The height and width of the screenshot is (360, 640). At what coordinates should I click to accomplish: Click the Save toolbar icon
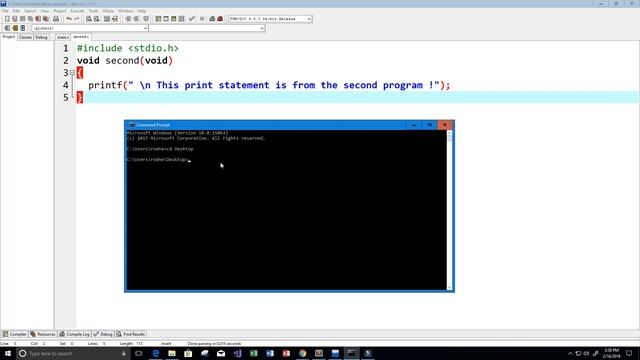22,19
